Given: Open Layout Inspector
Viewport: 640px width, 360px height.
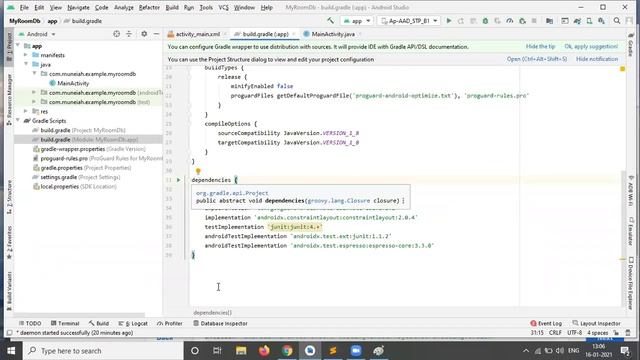Looking at the screenshot, I should [596, 323].
